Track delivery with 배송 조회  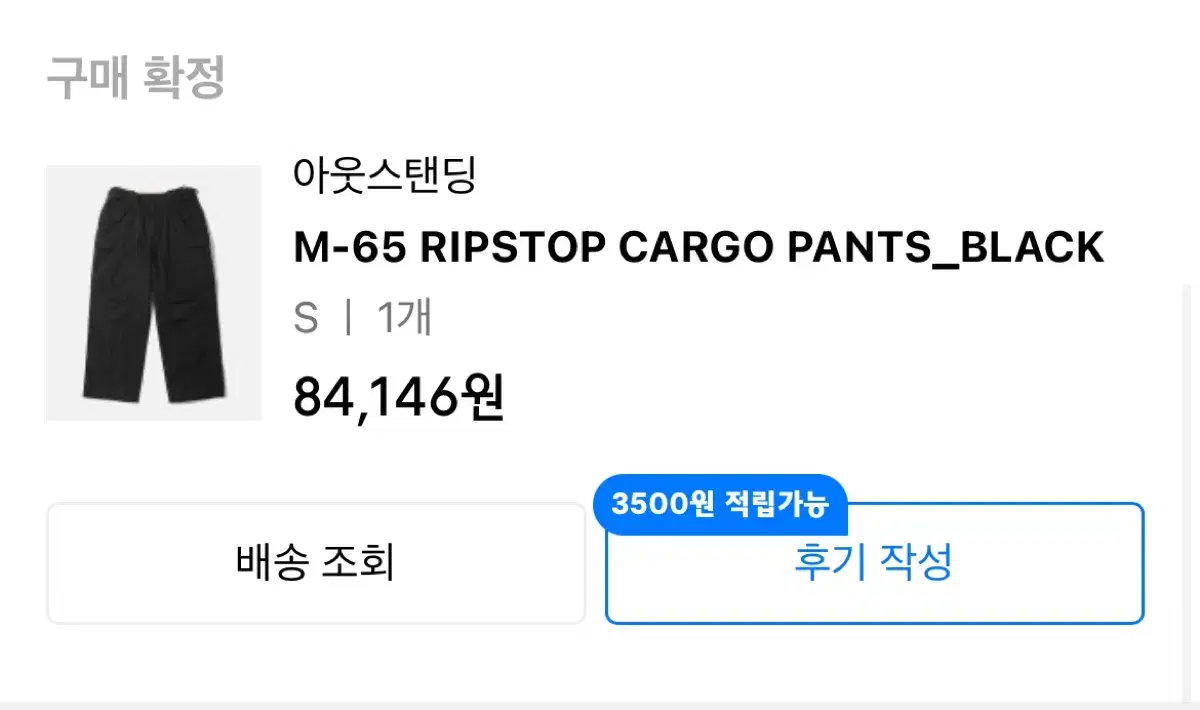pyautogui.click(x=316, y=563)
